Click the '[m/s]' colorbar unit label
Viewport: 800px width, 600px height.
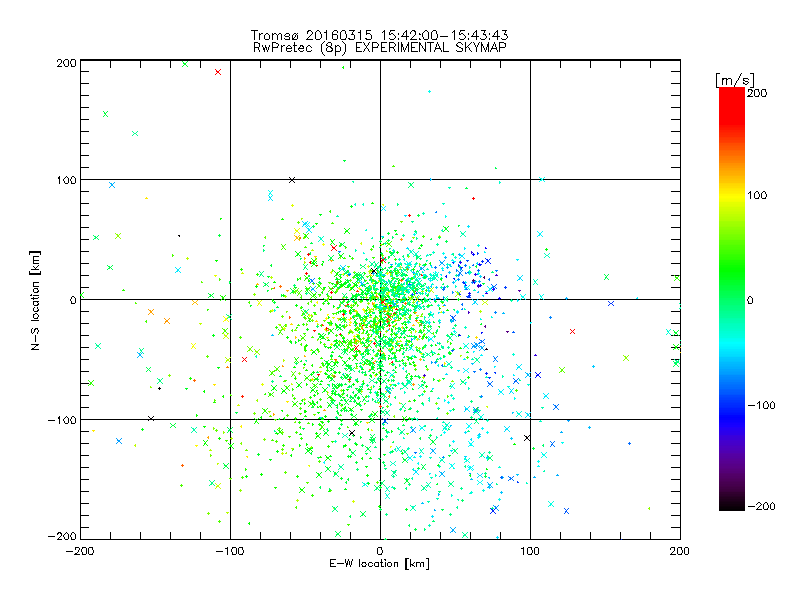734,80
